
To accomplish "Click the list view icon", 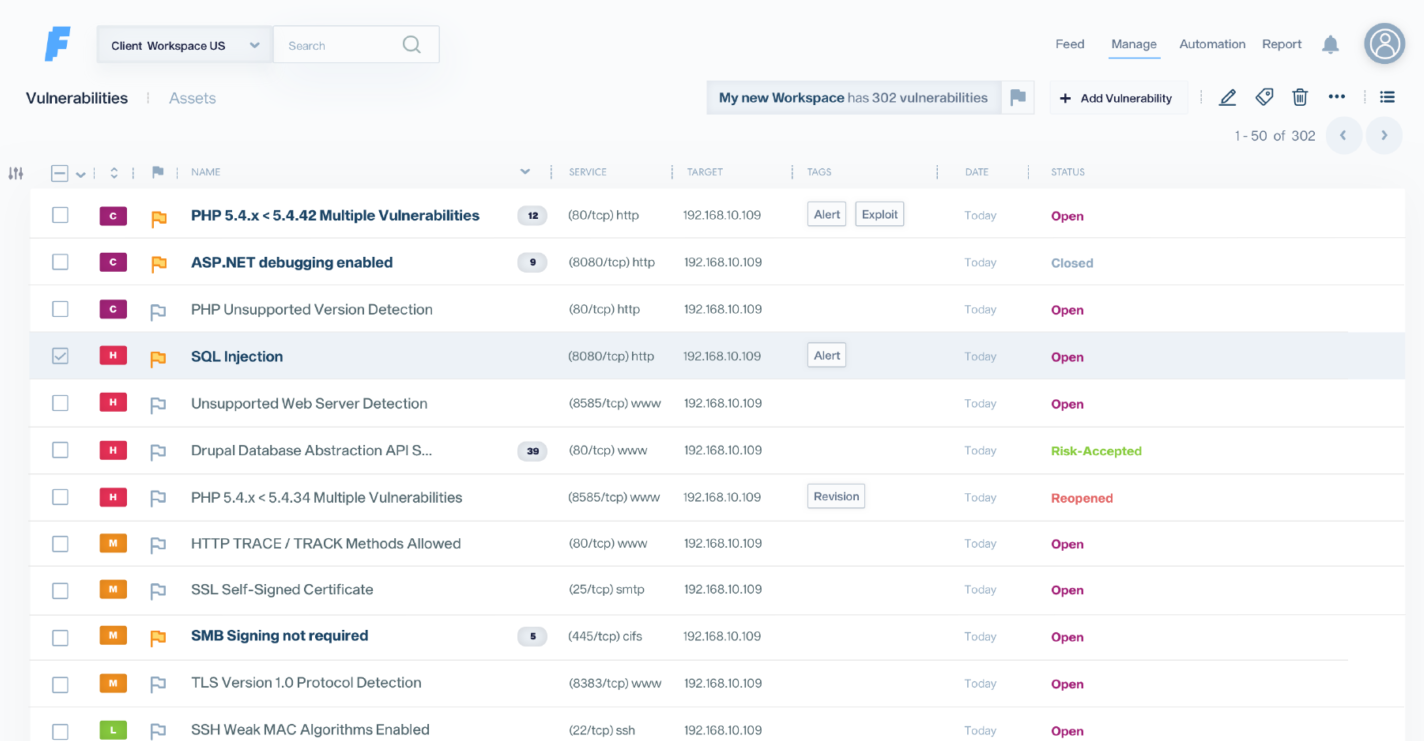I will pyautogui.click(x=1387, y=97).
